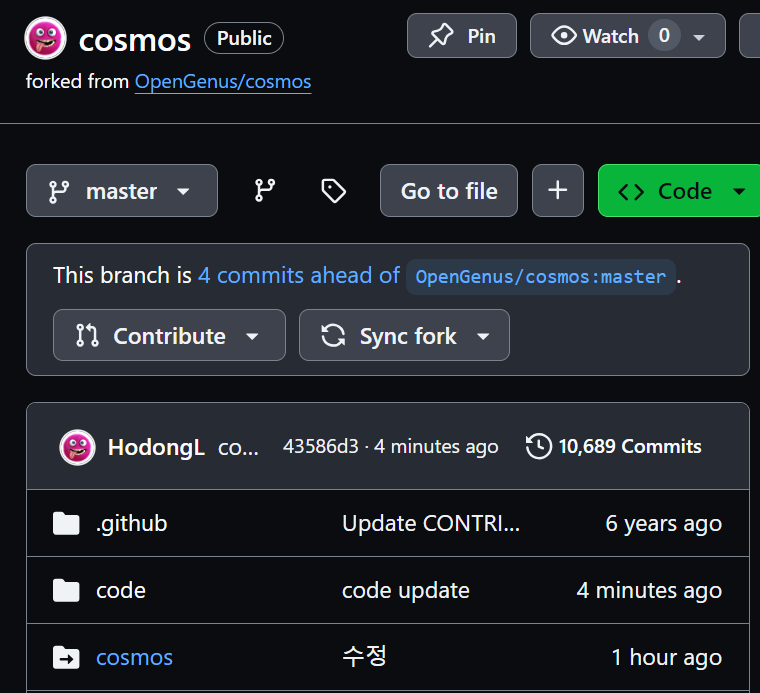Click the code folder icon
This screenshot has width=760, height=693.
coord(66,590)
